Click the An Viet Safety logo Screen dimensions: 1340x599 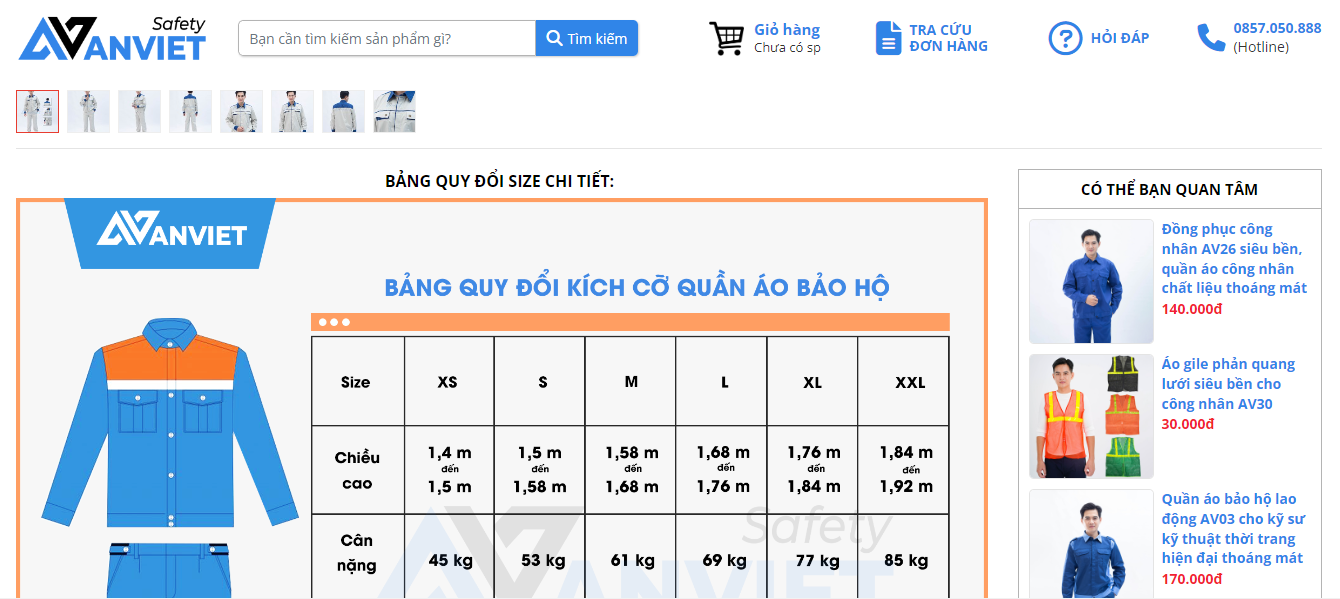click(112, 39)
